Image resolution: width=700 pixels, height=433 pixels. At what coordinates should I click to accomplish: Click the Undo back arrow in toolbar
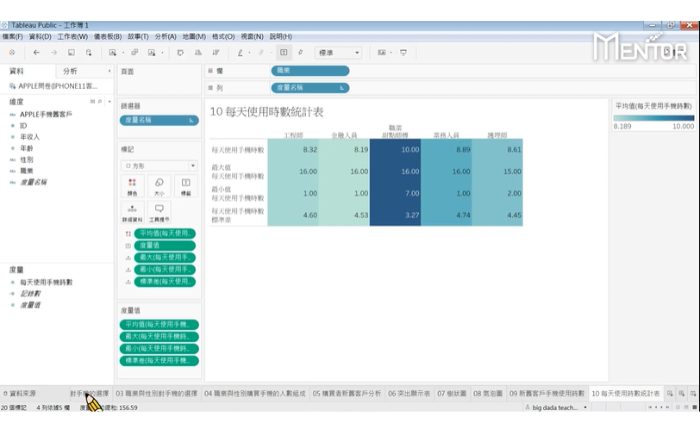(37, 52)
